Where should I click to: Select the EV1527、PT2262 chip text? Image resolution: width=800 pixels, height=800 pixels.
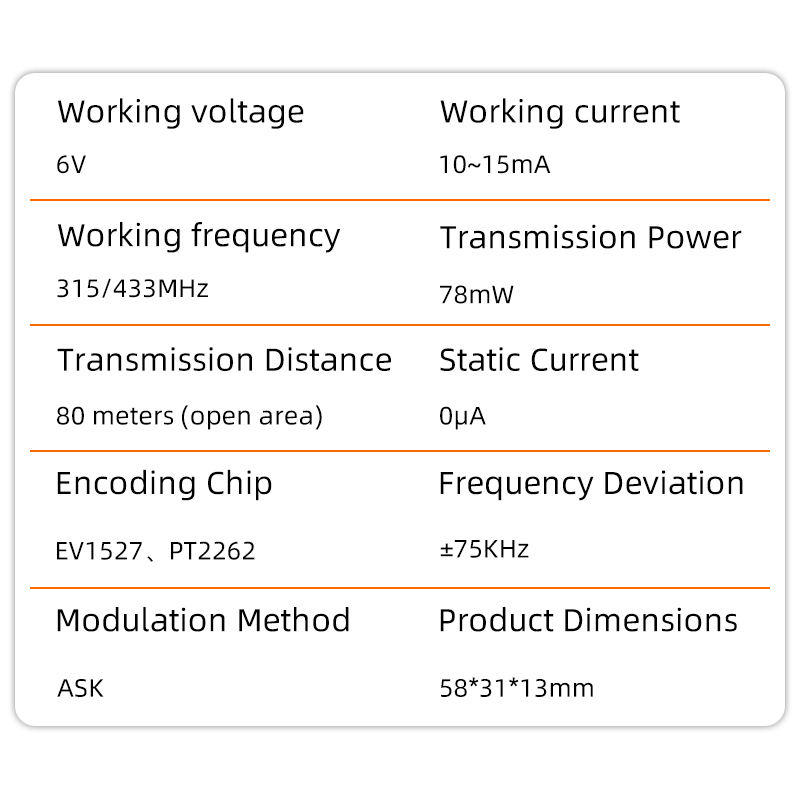click(x=156, y=550)
